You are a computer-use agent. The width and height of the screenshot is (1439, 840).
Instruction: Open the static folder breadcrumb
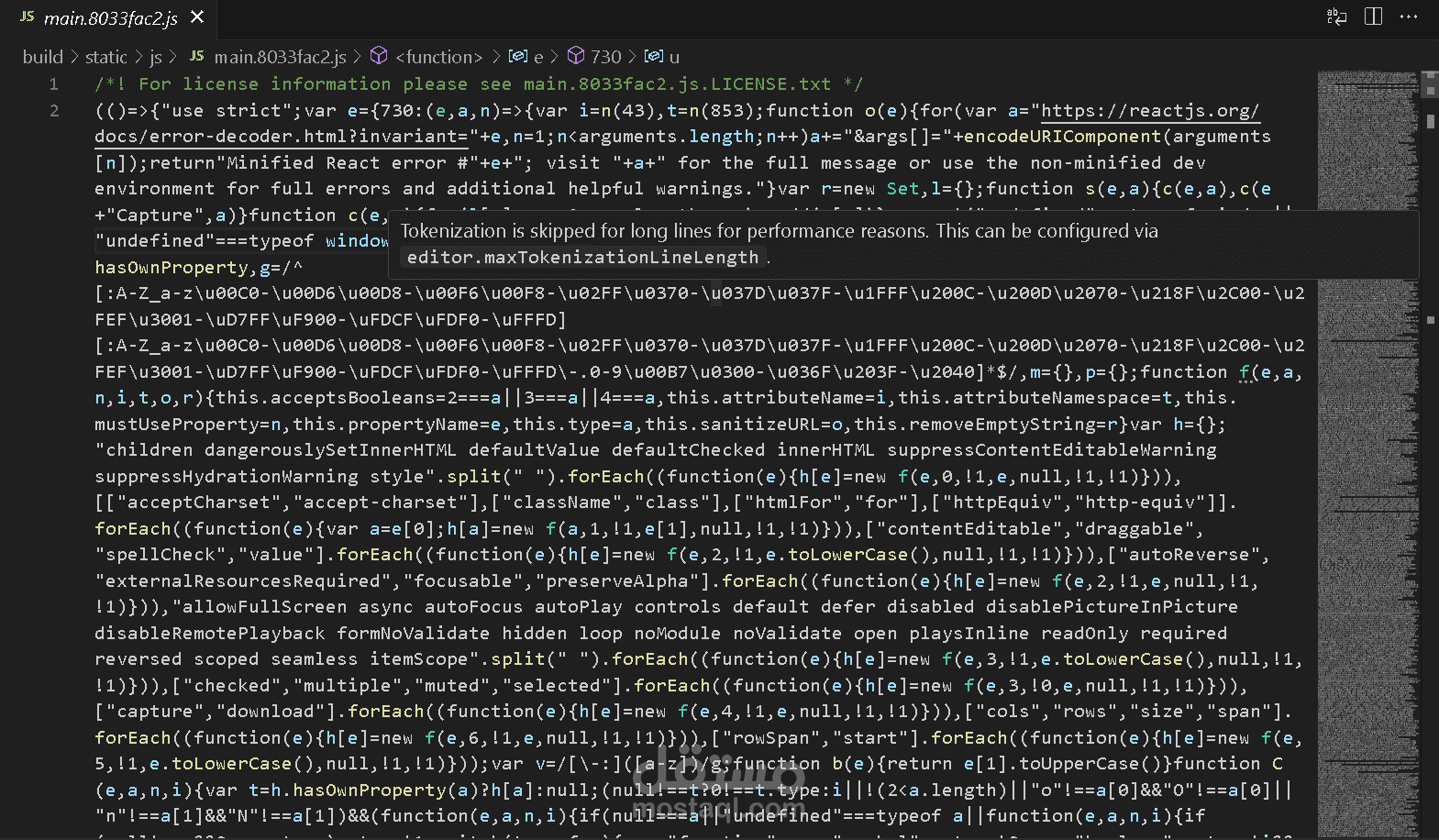point(106,57)
